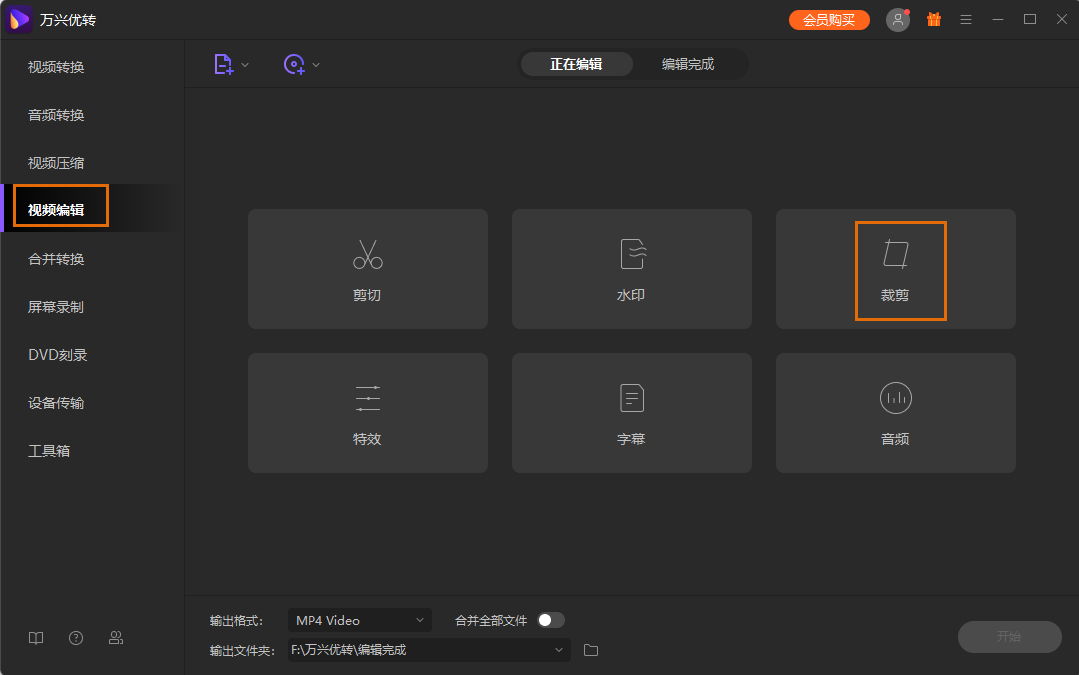Open the 音频 (Audio) tool

[895, 412]
